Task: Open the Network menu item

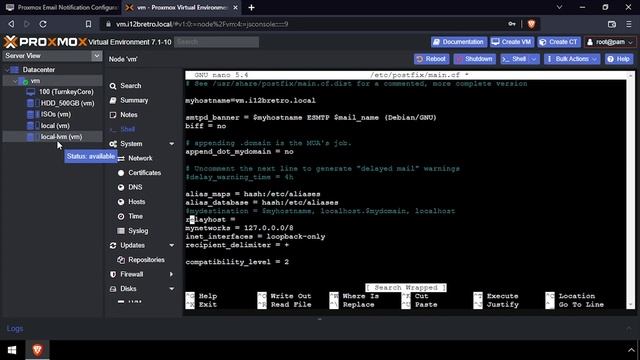Action: (x=140, y=158)
